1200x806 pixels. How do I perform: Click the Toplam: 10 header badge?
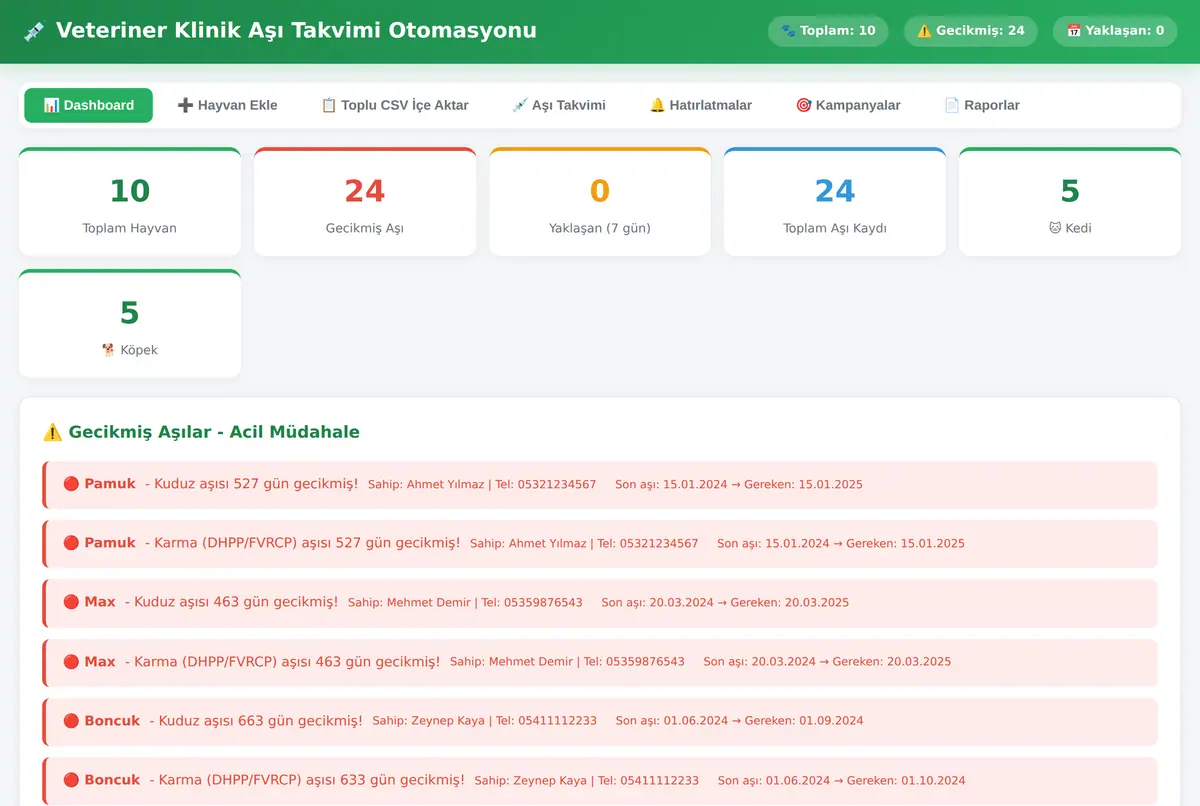tap(828, 31)
